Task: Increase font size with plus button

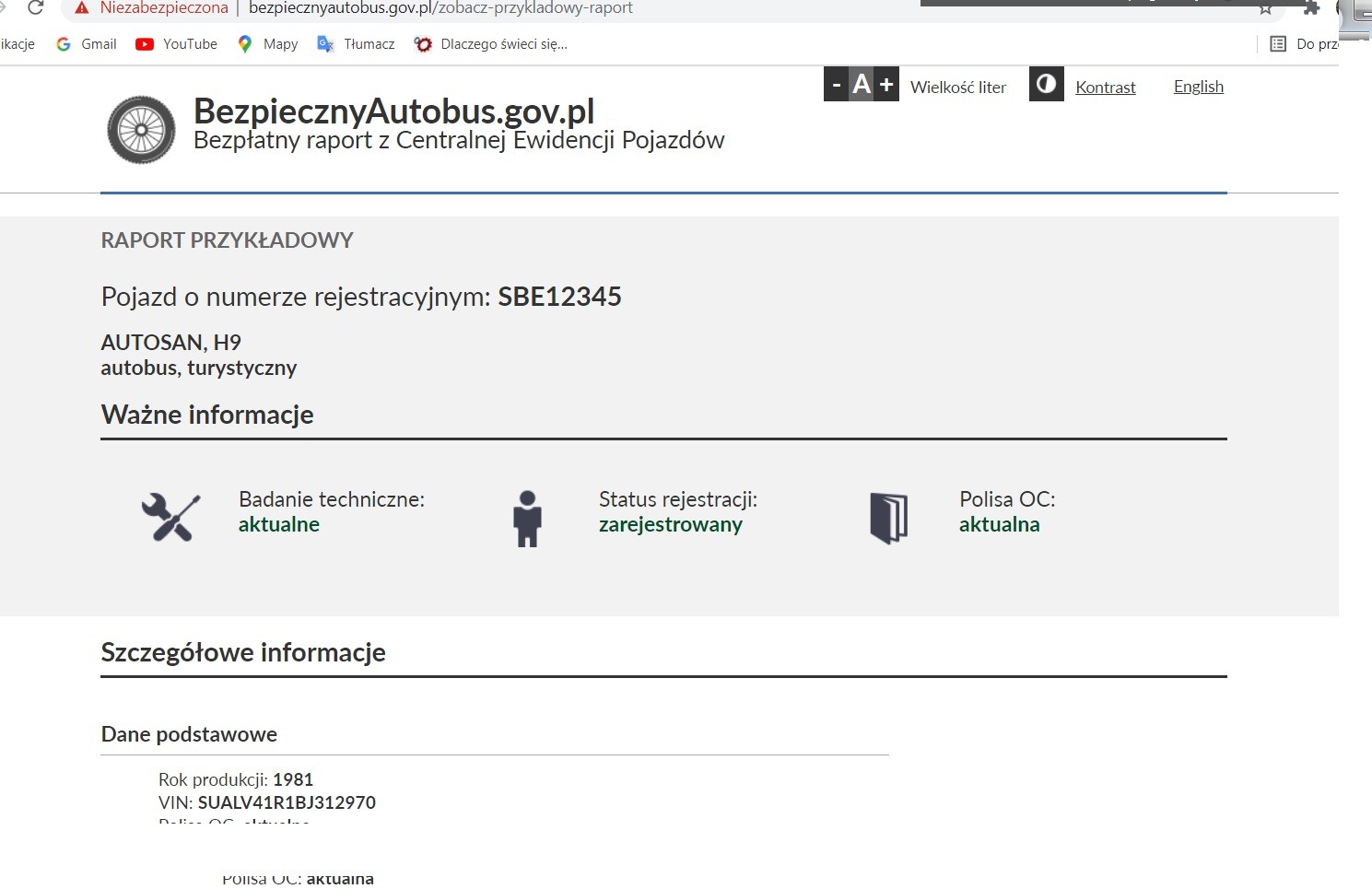Action: pos(886,86)
